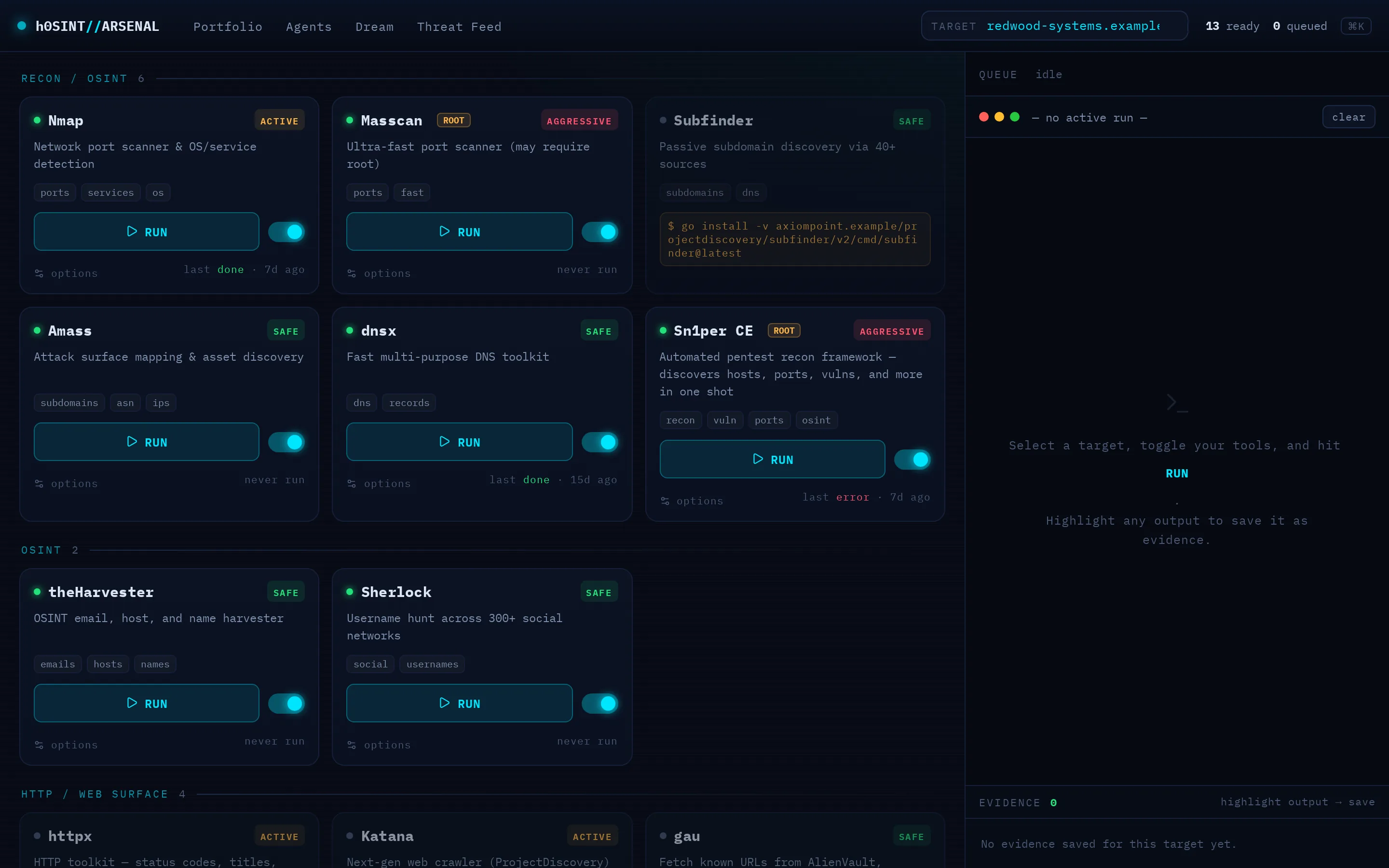Expand Sn1per CE options
The width and height of the screenshot is (1389, 868).
692,501
